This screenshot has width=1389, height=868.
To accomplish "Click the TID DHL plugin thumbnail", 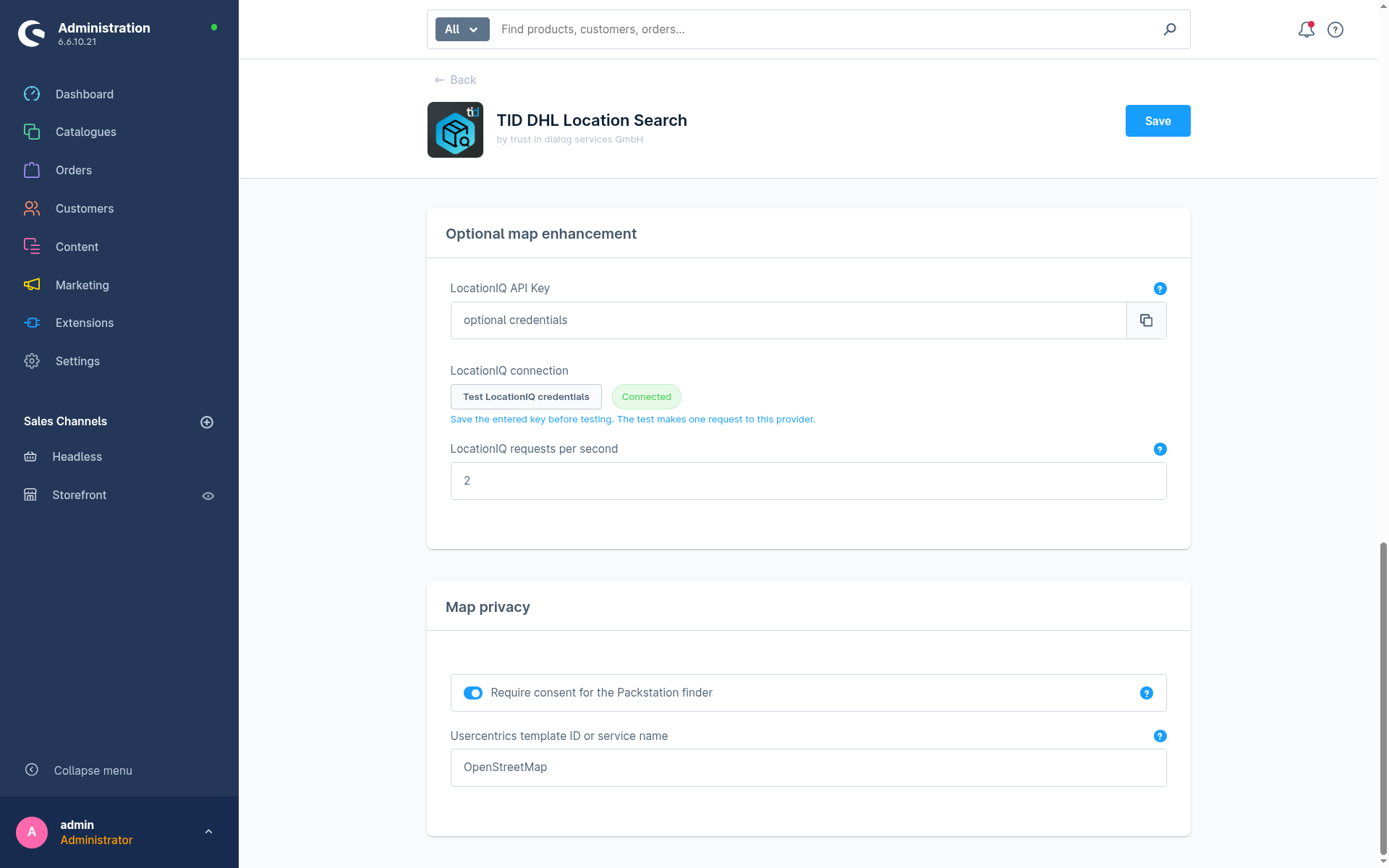I will [x=455, y=129].
